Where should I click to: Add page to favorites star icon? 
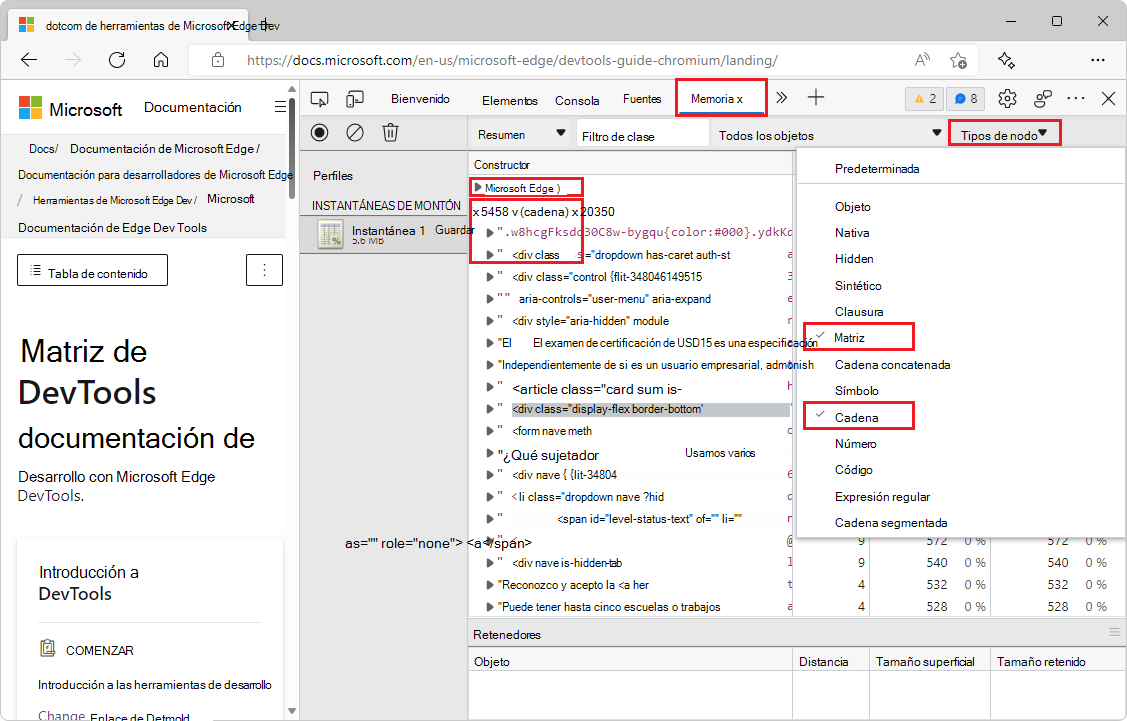[958, 60]
